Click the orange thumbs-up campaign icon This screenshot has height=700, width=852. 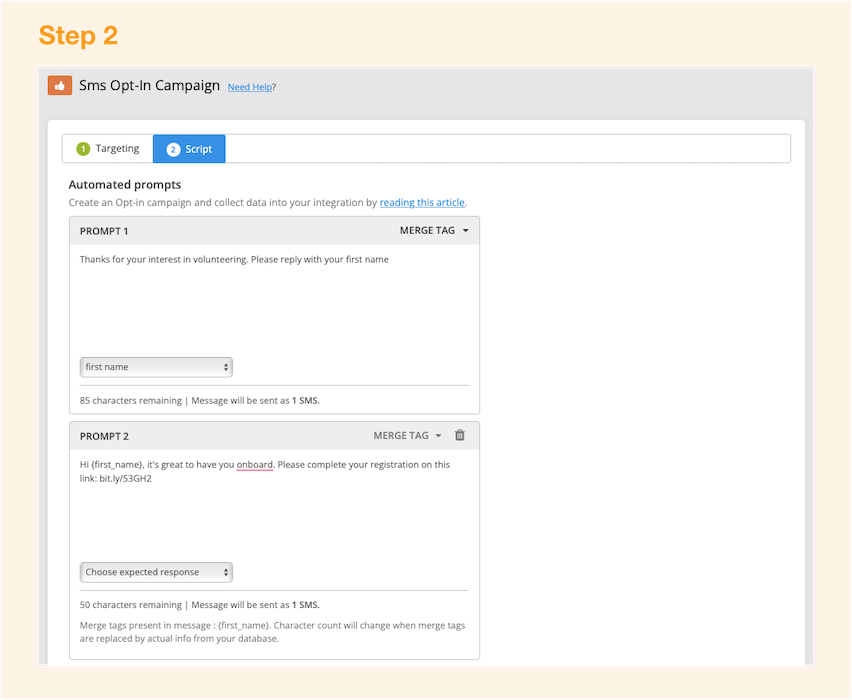coord(60,85)
